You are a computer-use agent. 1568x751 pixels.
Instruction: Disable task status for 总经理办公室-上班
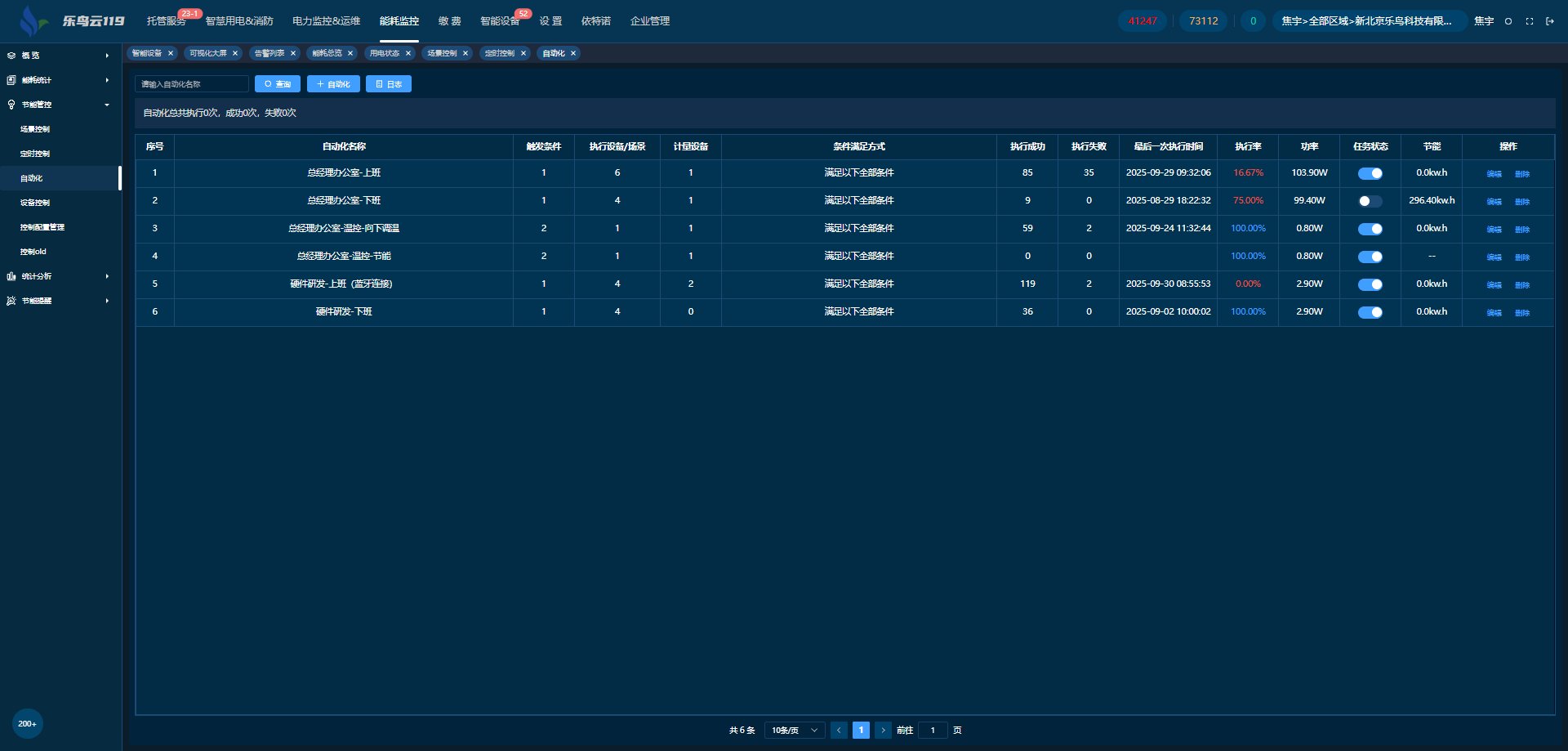click(1370, 173)
